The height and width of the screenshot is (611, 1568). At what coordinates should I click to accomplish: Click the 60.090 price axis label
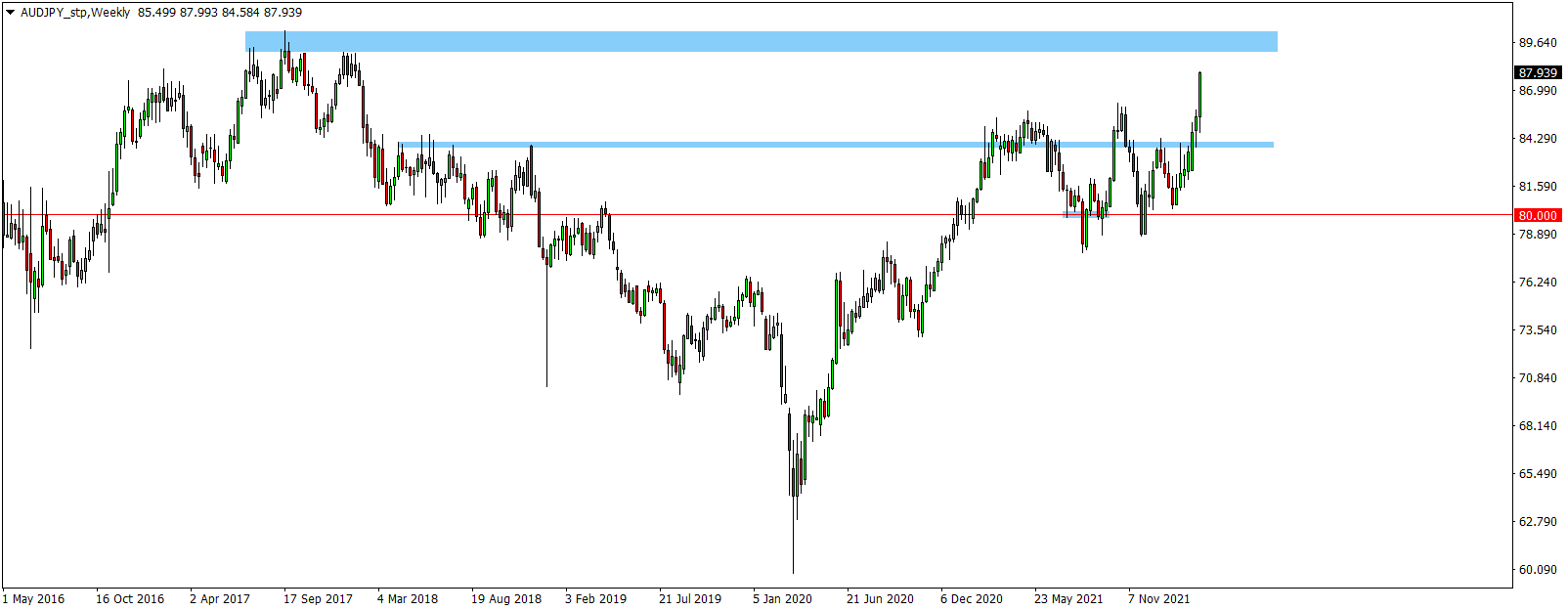[x=1537, y=569]
